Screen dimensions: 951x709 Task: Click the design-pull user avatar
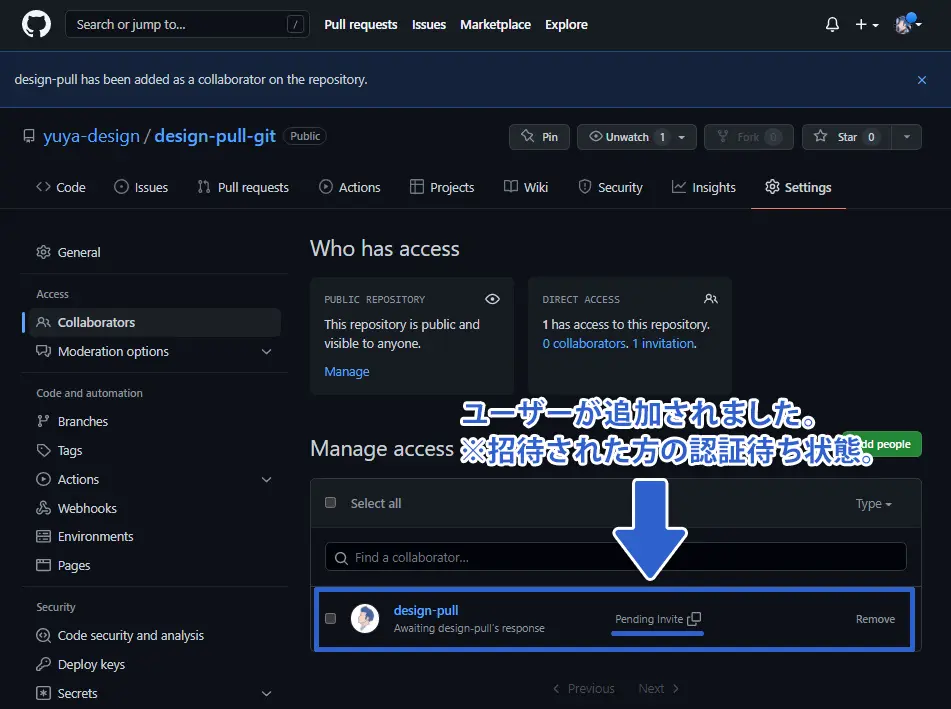click(x=365, y=619)
